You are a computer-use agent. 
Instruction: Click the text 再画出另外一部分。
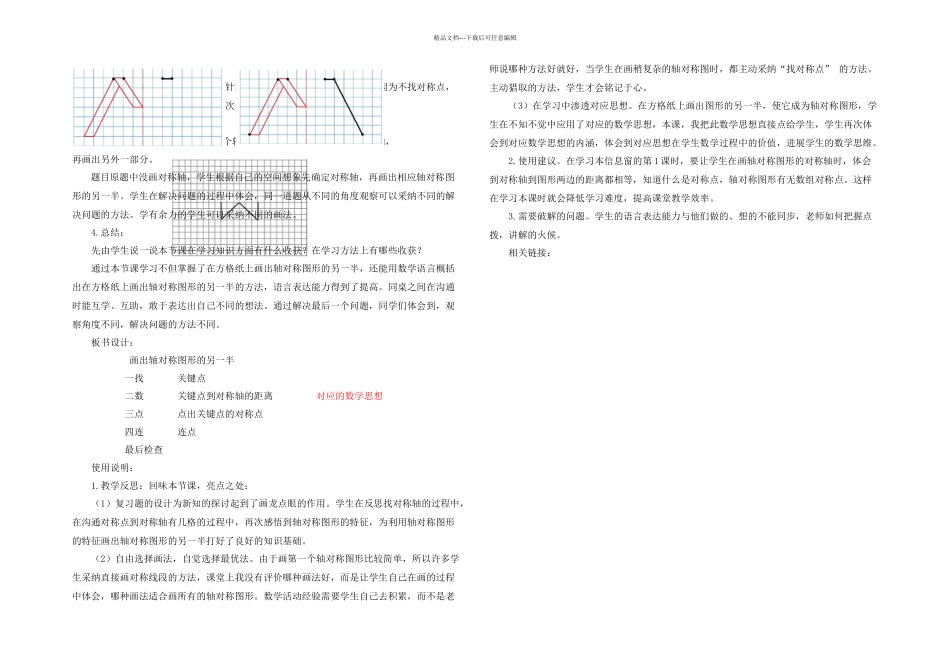pyautogui.click(x=113, y=159)
